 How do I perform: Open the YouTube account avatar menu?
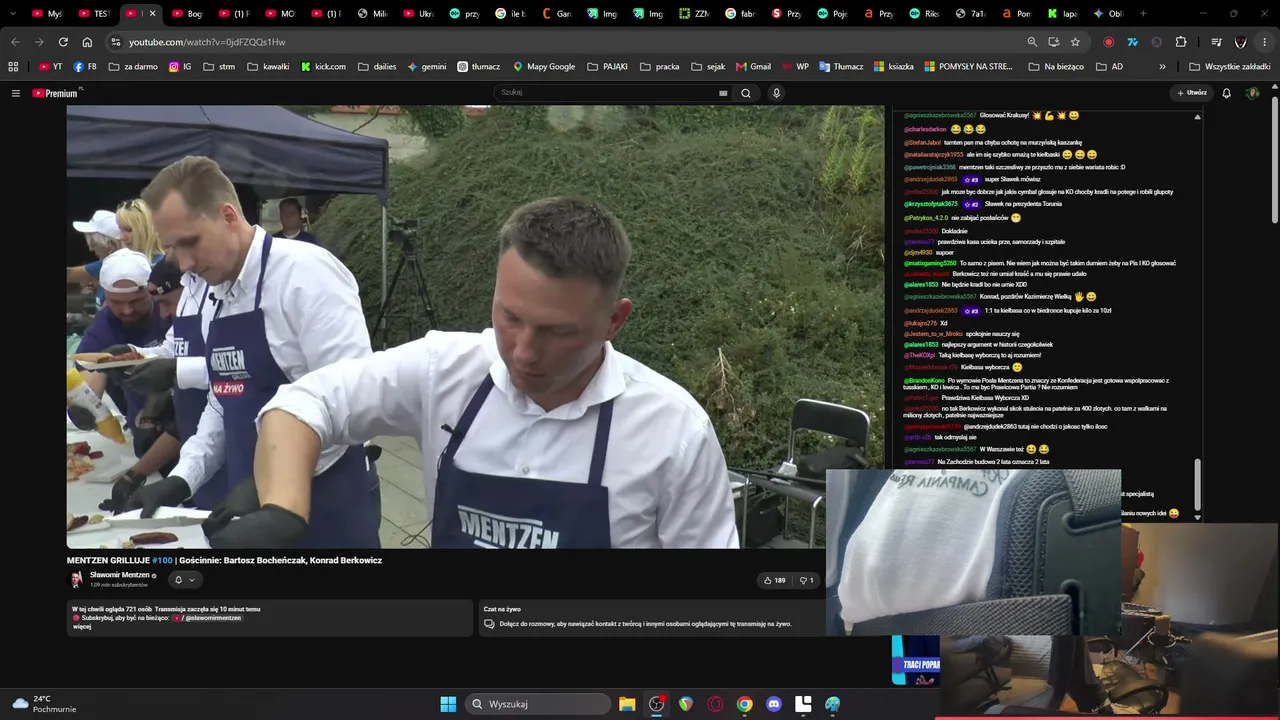pyautogui.click(x=1252, y=93)
